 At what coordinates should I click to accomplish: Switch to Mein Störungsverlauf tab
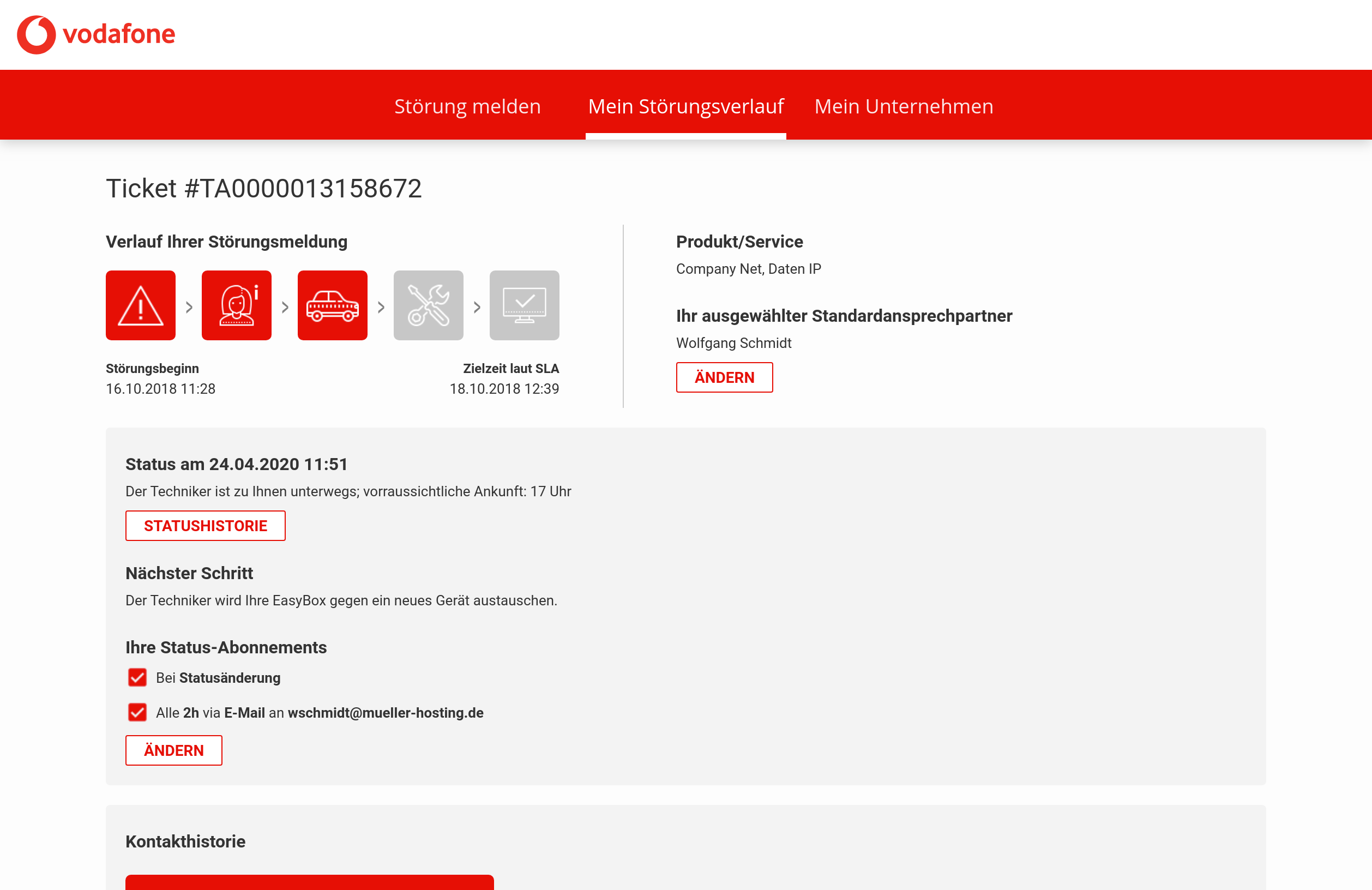point(685,106)
